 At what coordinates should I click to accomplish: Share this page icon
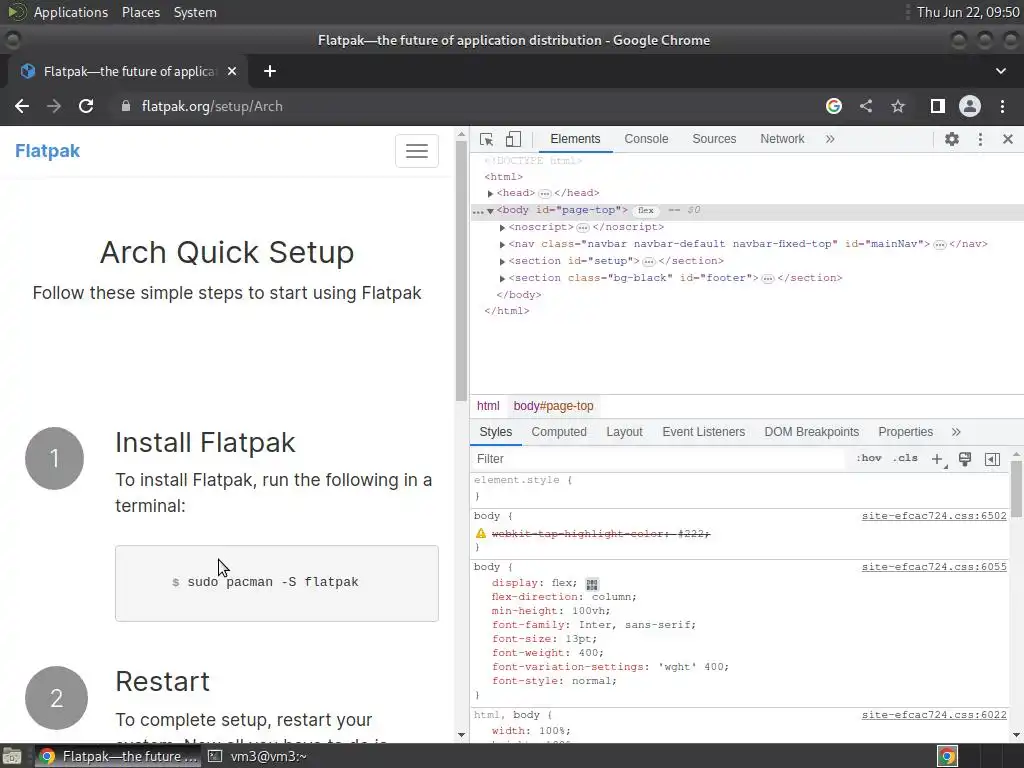point(866,106)
